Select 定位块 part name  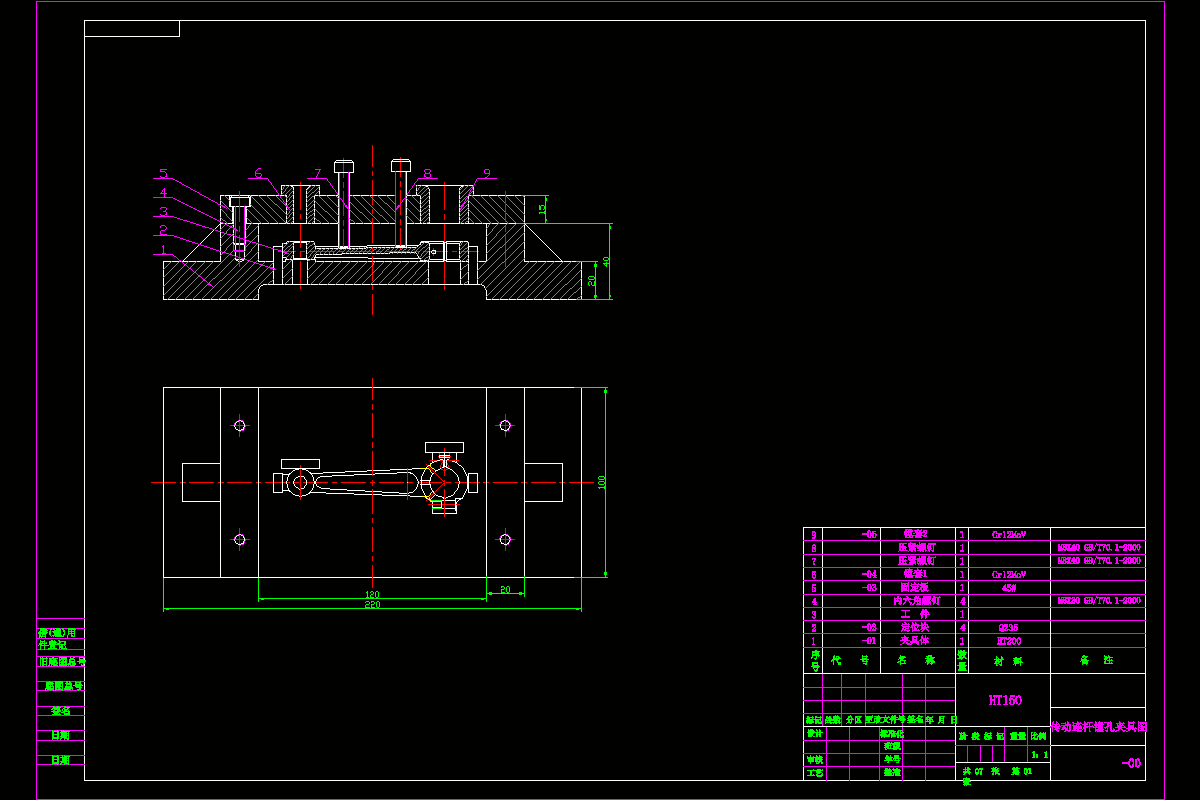coord(916,627)
